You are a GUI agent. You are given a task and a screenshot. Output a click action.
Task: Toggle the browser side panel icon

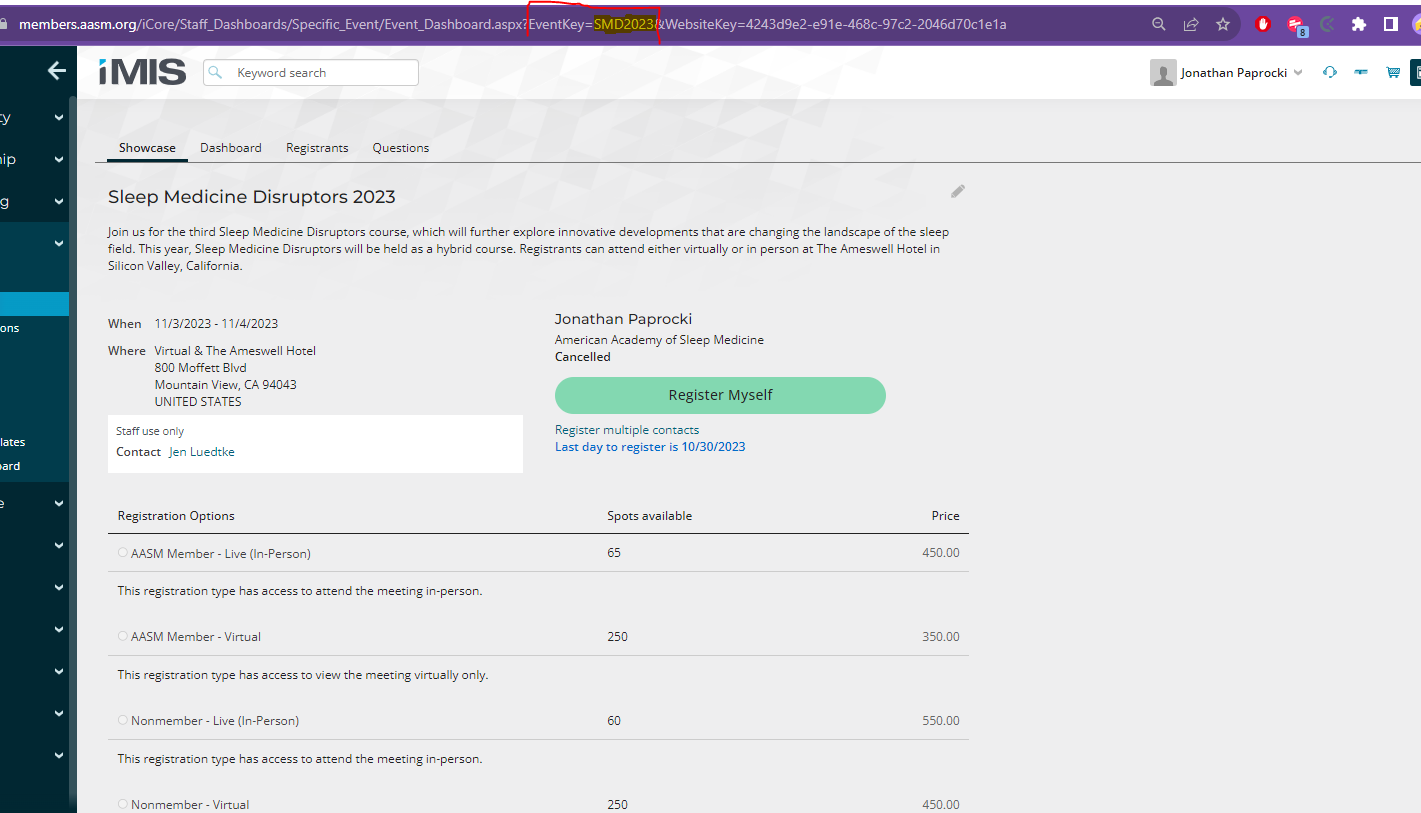pyautogui.click(x=1391, y=24)
